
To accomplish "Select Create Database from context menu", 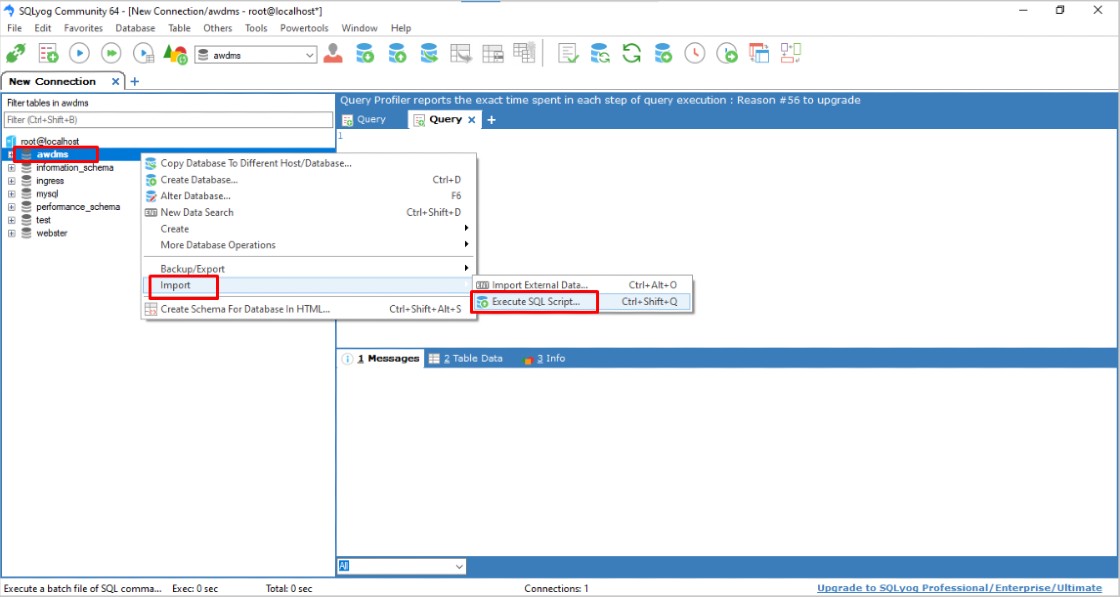I will click(x=309, y=180).
